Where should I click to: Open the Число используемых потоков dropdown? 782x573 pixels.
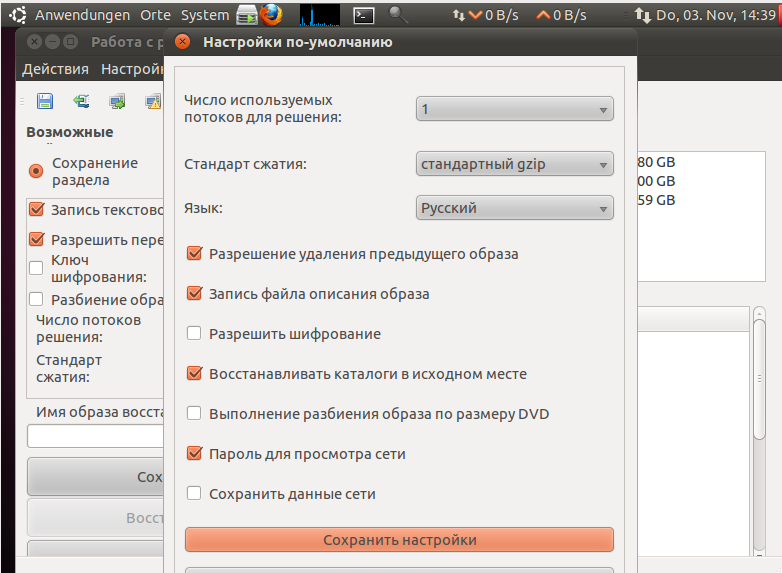point(515,109)
